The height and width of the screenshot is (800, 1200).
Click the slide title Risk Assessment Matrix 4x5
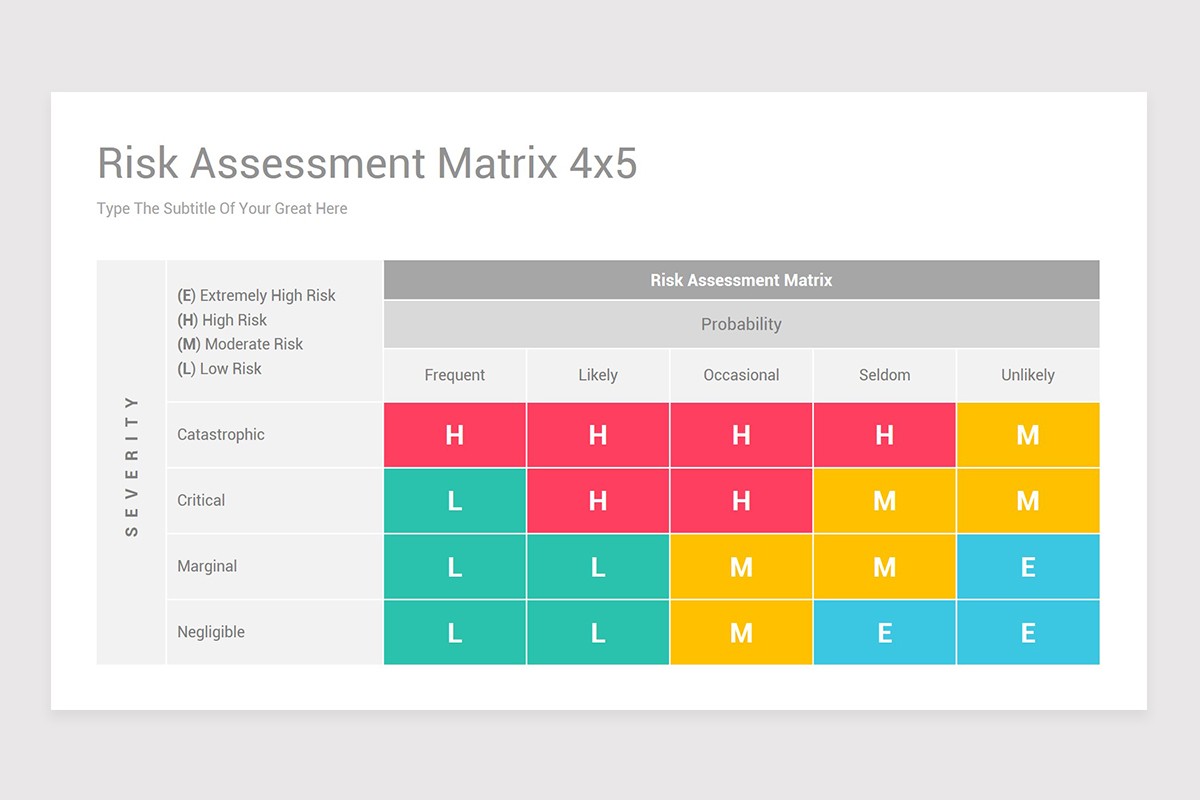coord(368,163)
